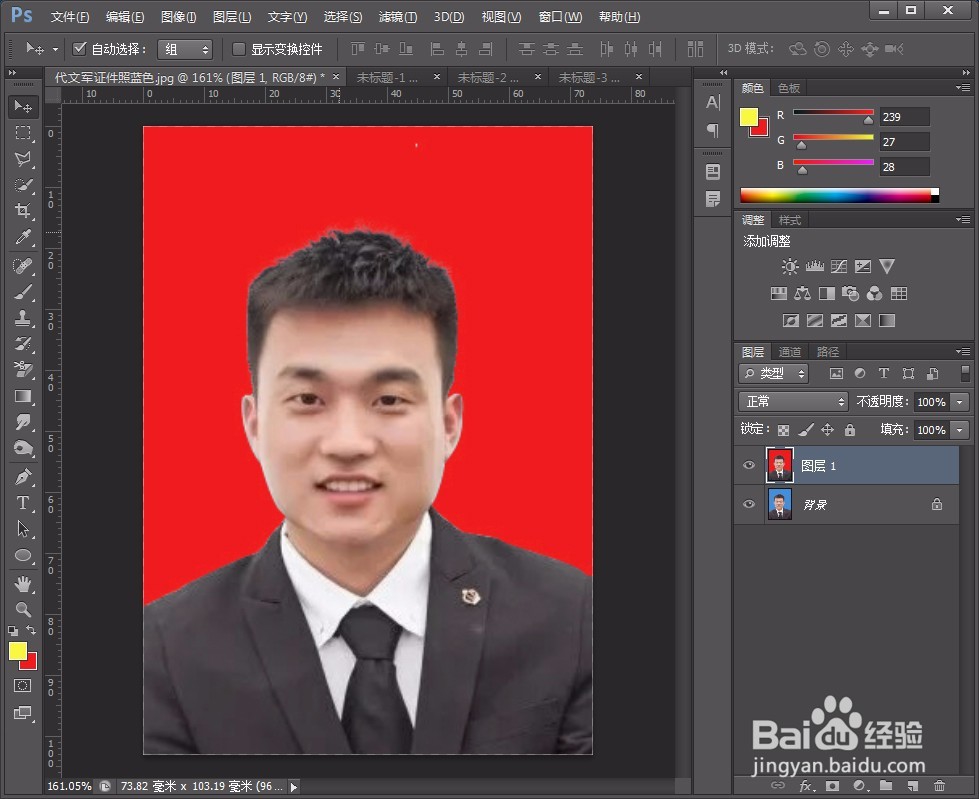The height and width of the screenshot is (799, 979).
Task: Open the 不透明度 opacity dropdown arrow
Action: pos(959,401)
